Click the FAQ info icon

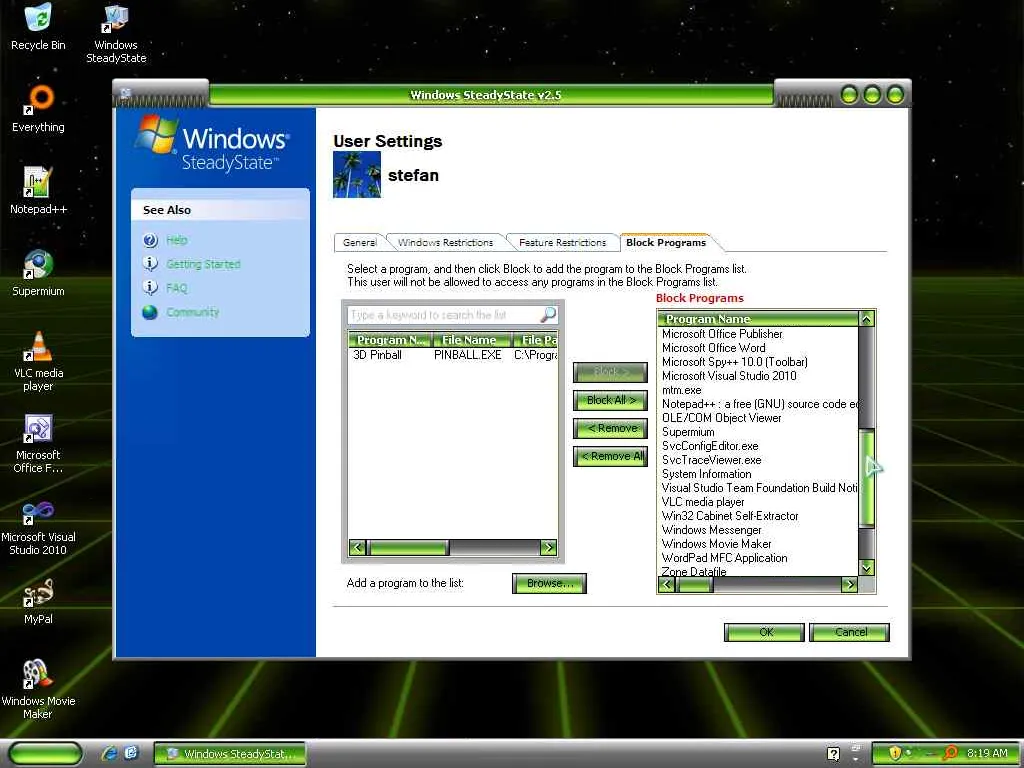pyautogui.click(x=150, y=288)
